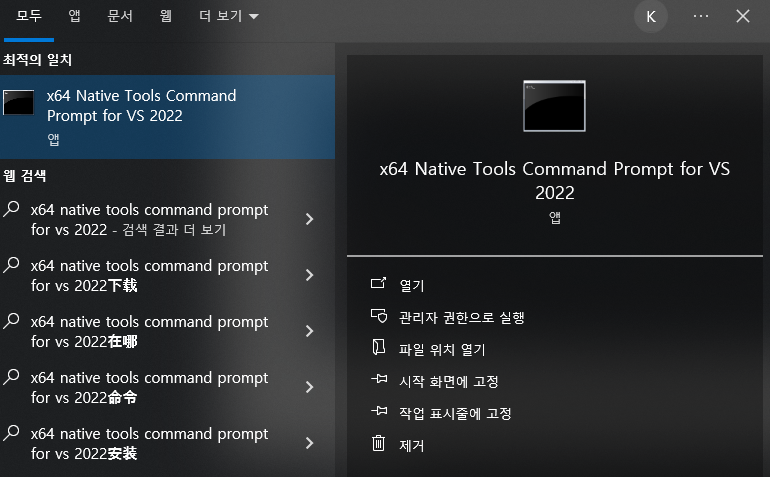The image size is (770, 477).
Task: Switch to the 앱 tab
Action: tap(74, 16)
